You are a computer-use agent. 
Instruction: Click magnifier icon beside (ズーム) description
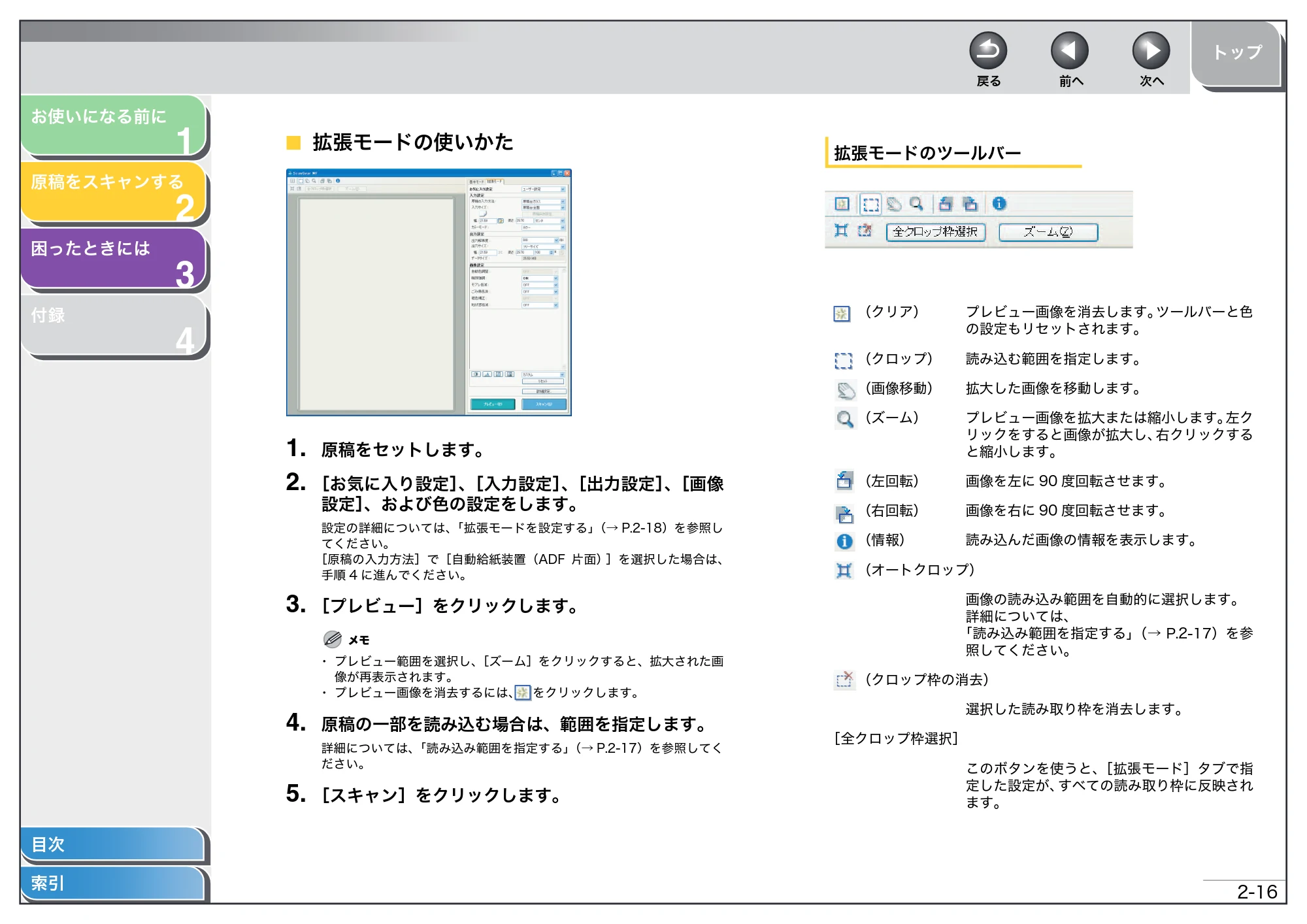[x=845, y=419]
